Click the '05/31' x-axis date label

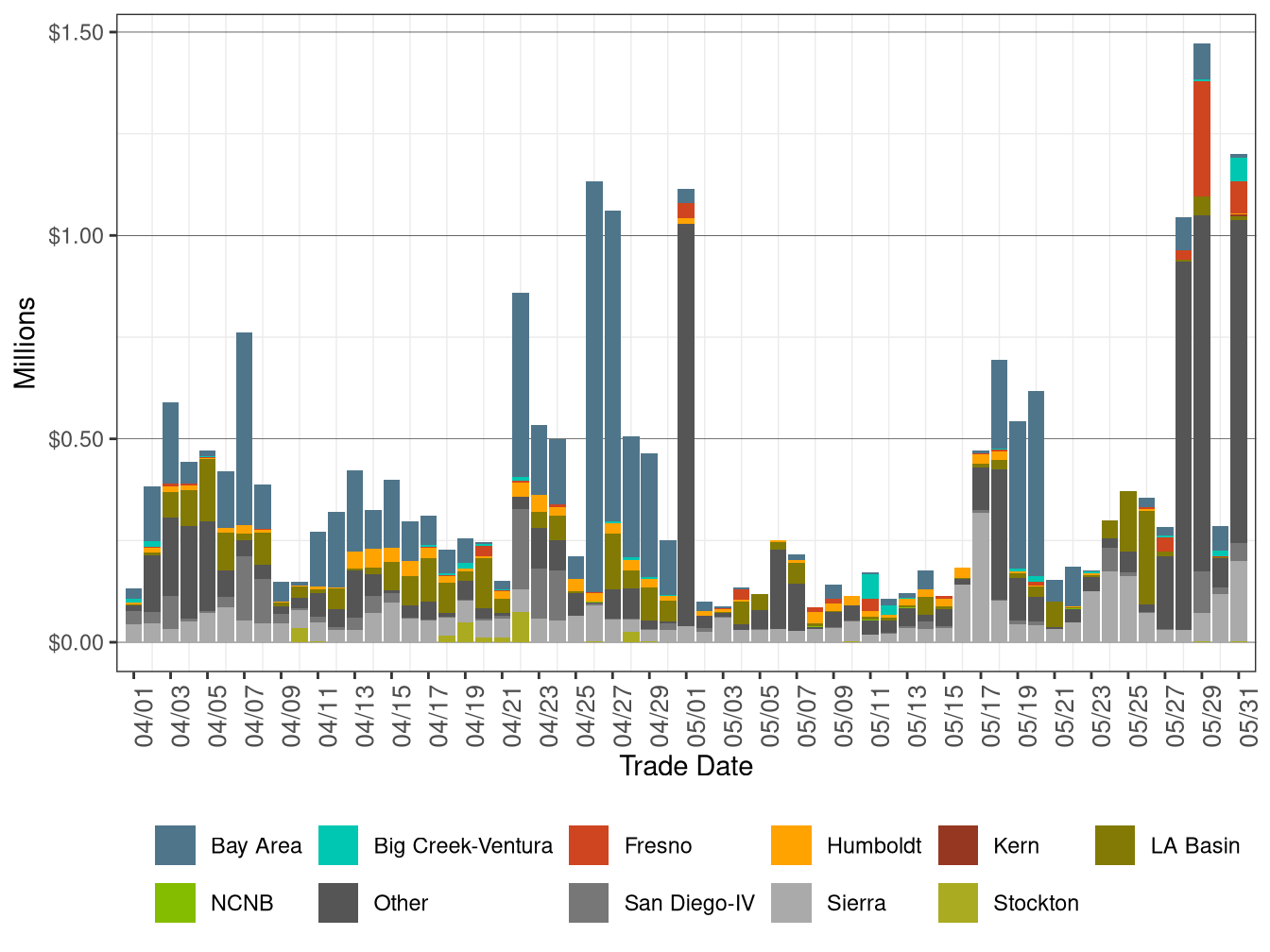coord(1250,716)
